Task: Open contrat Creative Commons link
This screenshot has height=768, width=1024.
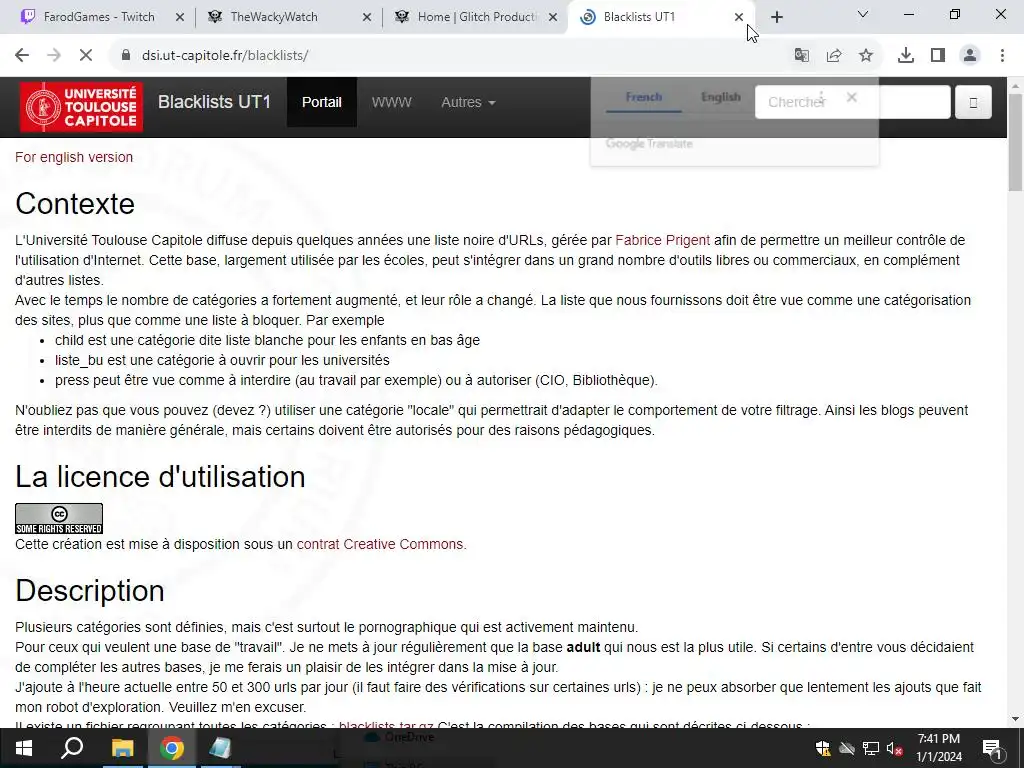Action: 381,544
